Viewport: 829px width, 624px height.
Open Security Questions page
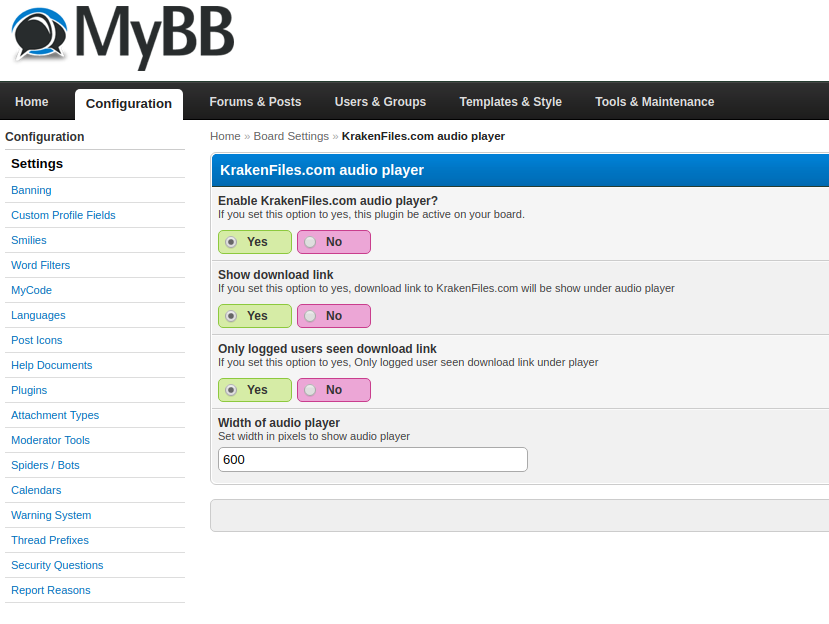click(x=57, y=565)
